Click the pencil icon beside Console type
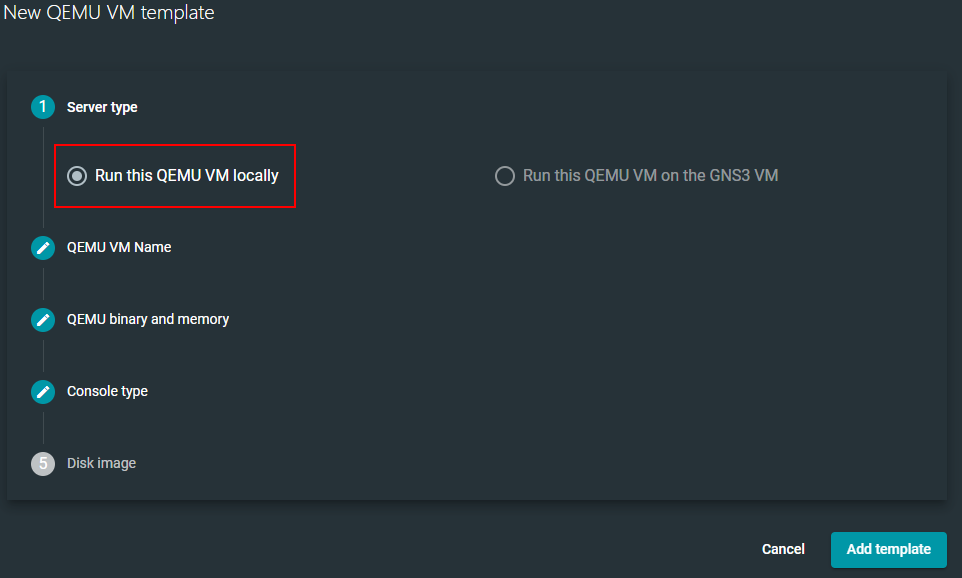The height and width of the screenshot is (578, 962). pyautogui.click(x=43, y=392)
